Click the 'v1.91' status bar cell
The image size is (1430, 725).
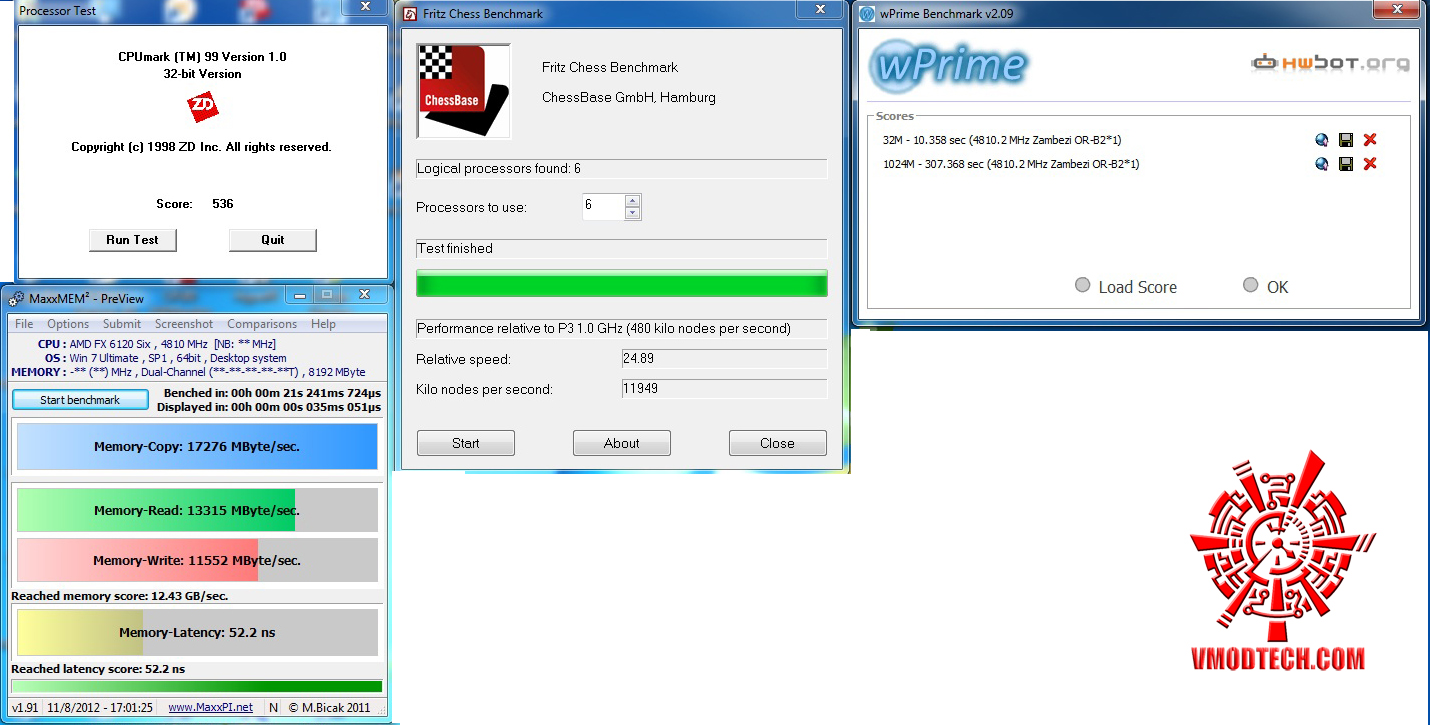25,707
